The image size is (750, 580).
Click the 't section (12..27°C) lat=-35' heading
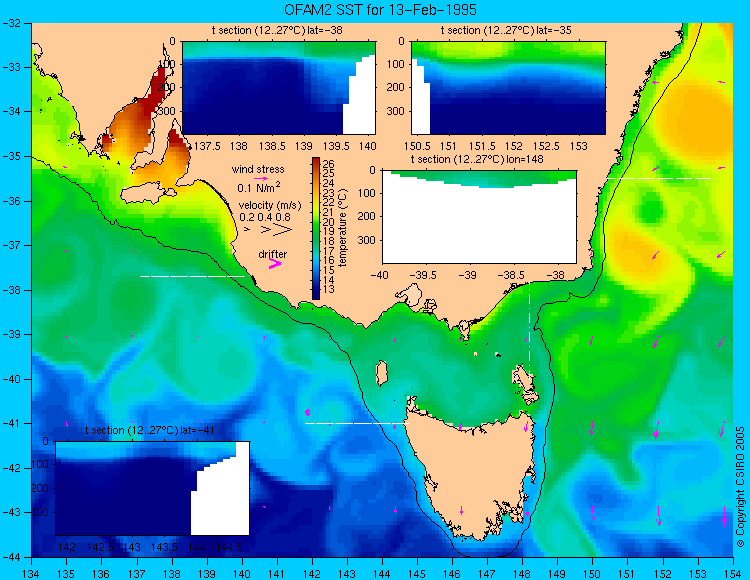tap(506, 31)
